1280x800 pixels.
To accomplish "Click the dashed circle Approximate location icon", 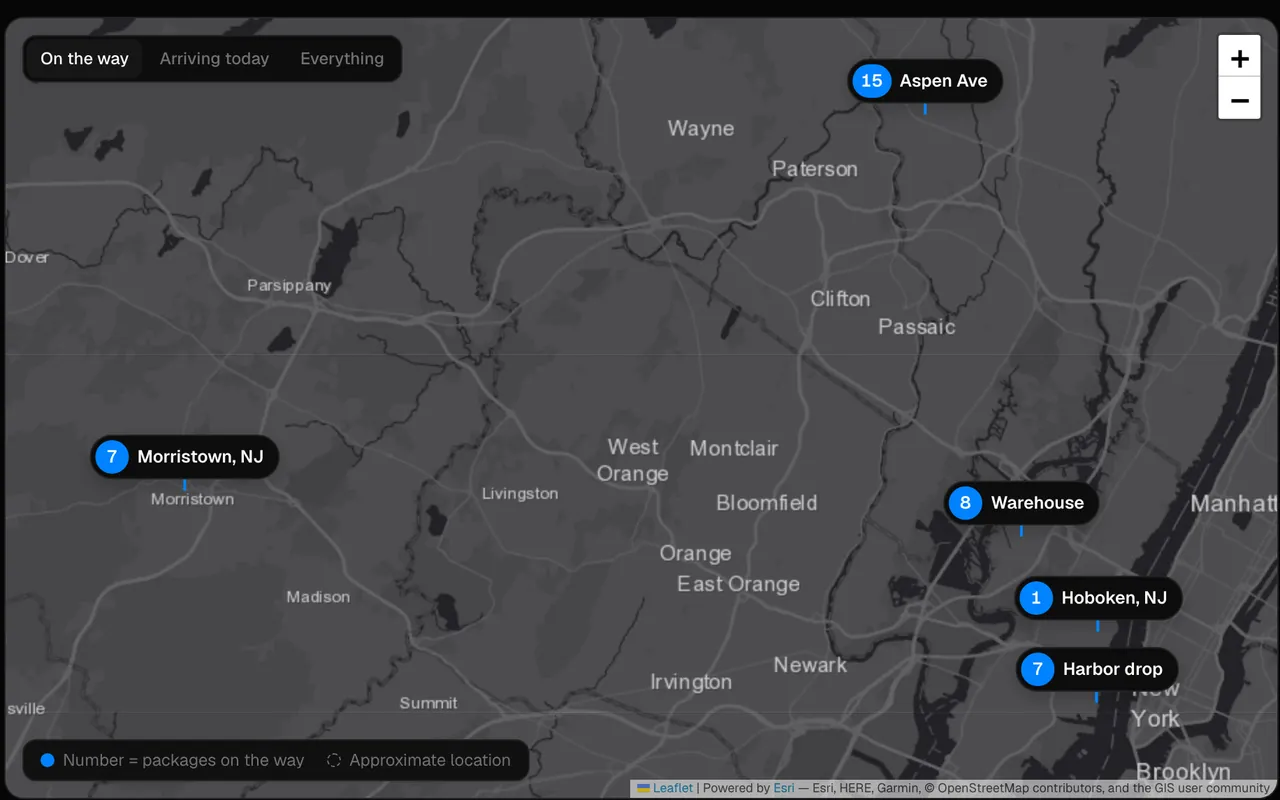I will pos(334,760).
